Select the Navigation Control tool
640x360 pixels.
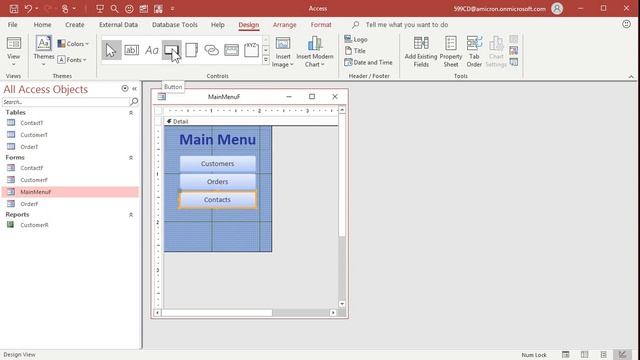point(231,50)
